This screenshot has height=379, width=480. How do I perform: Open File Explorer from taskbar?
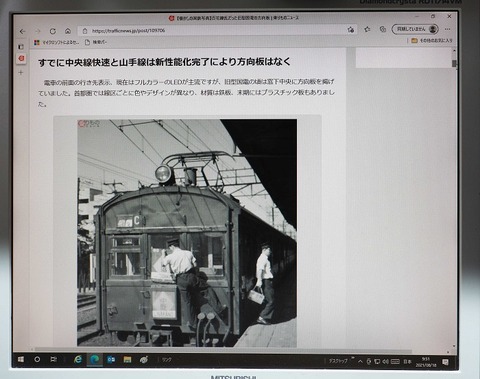click(127, 359)
